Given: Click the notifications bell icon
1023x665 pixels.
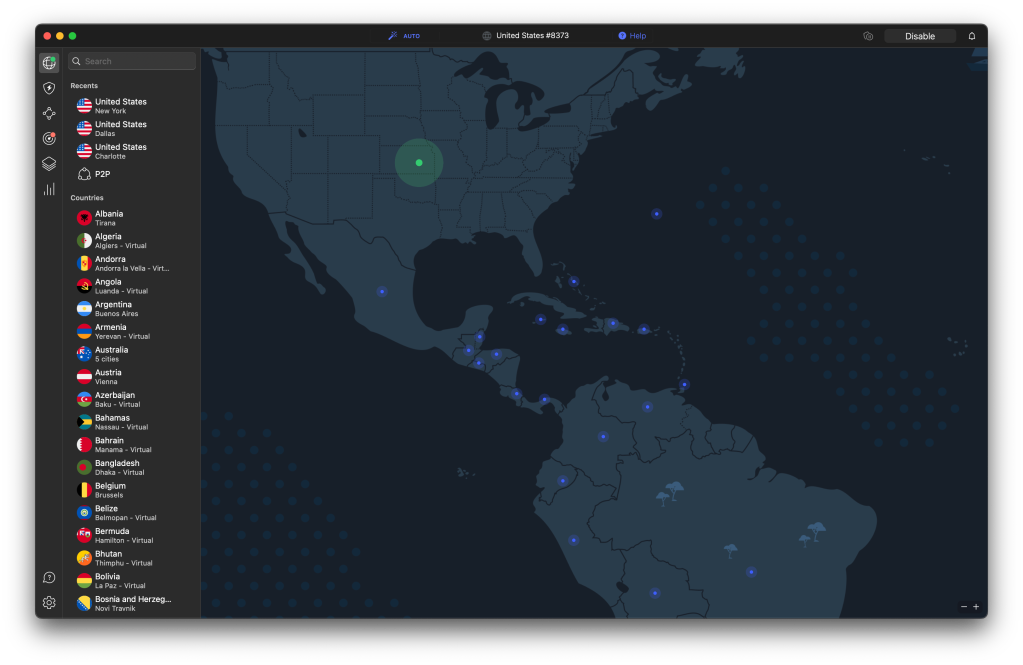Looking at the screenshot, I should pyautogui.click(x=971, y=36).
